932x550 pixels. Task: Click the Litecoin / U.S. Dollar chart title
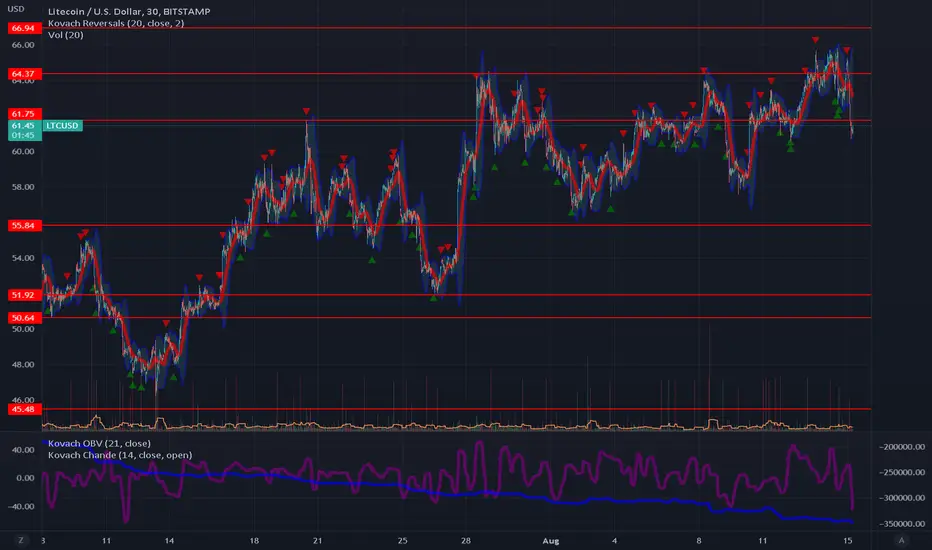[x=128, y=11]
